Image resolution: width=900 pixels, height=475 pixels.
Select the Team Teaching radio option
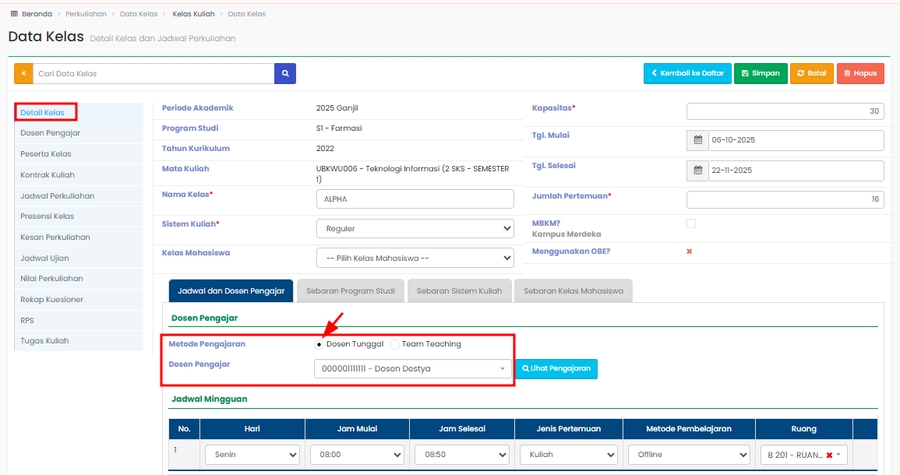tap(395, 344)
